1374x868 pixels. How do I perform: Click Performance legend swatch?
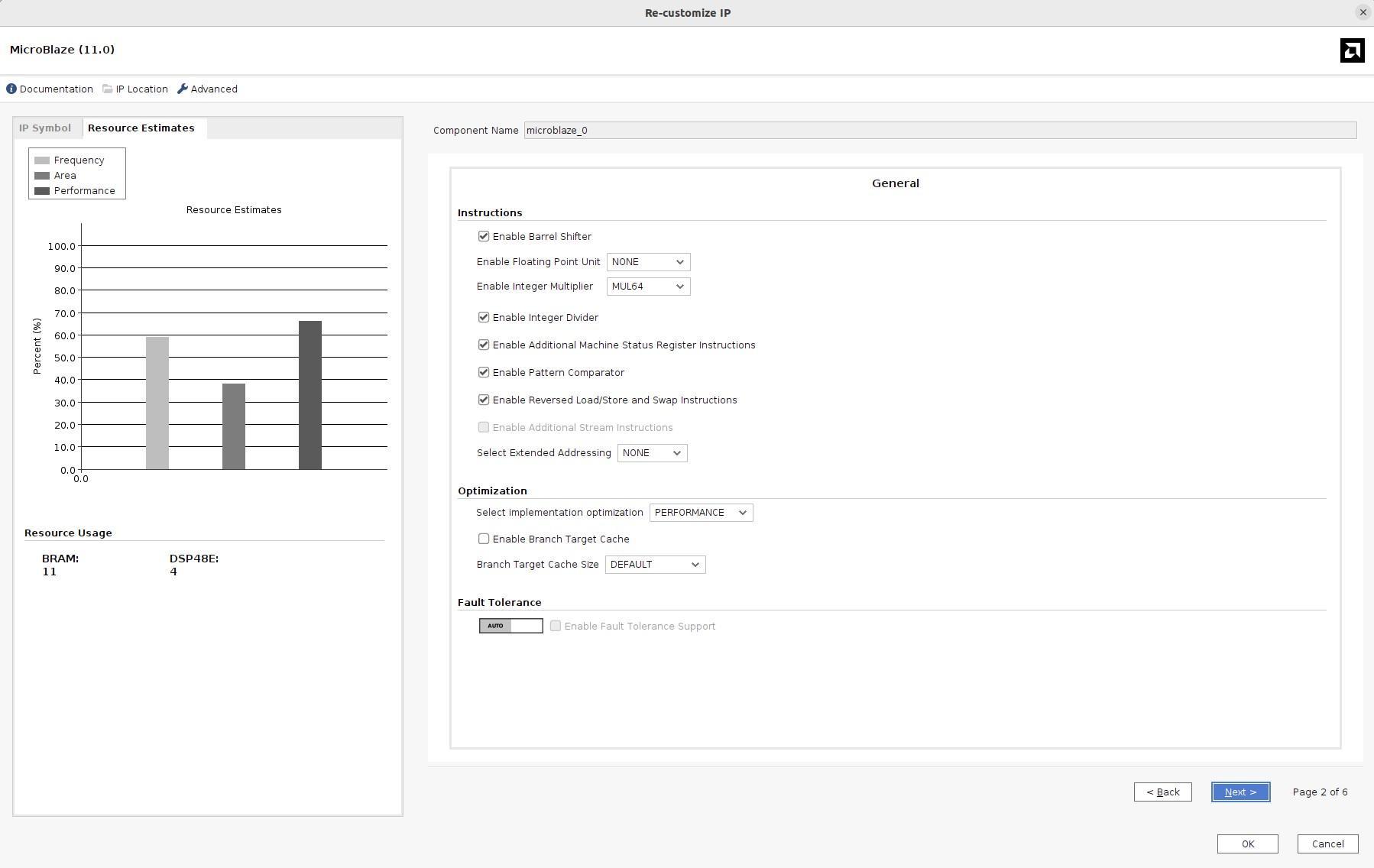(42, 191)
